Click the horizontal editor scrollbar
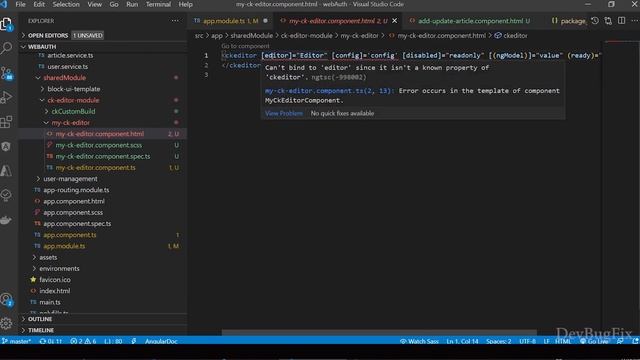Screen dimensions: 640x360 click(x=379, y=333)
